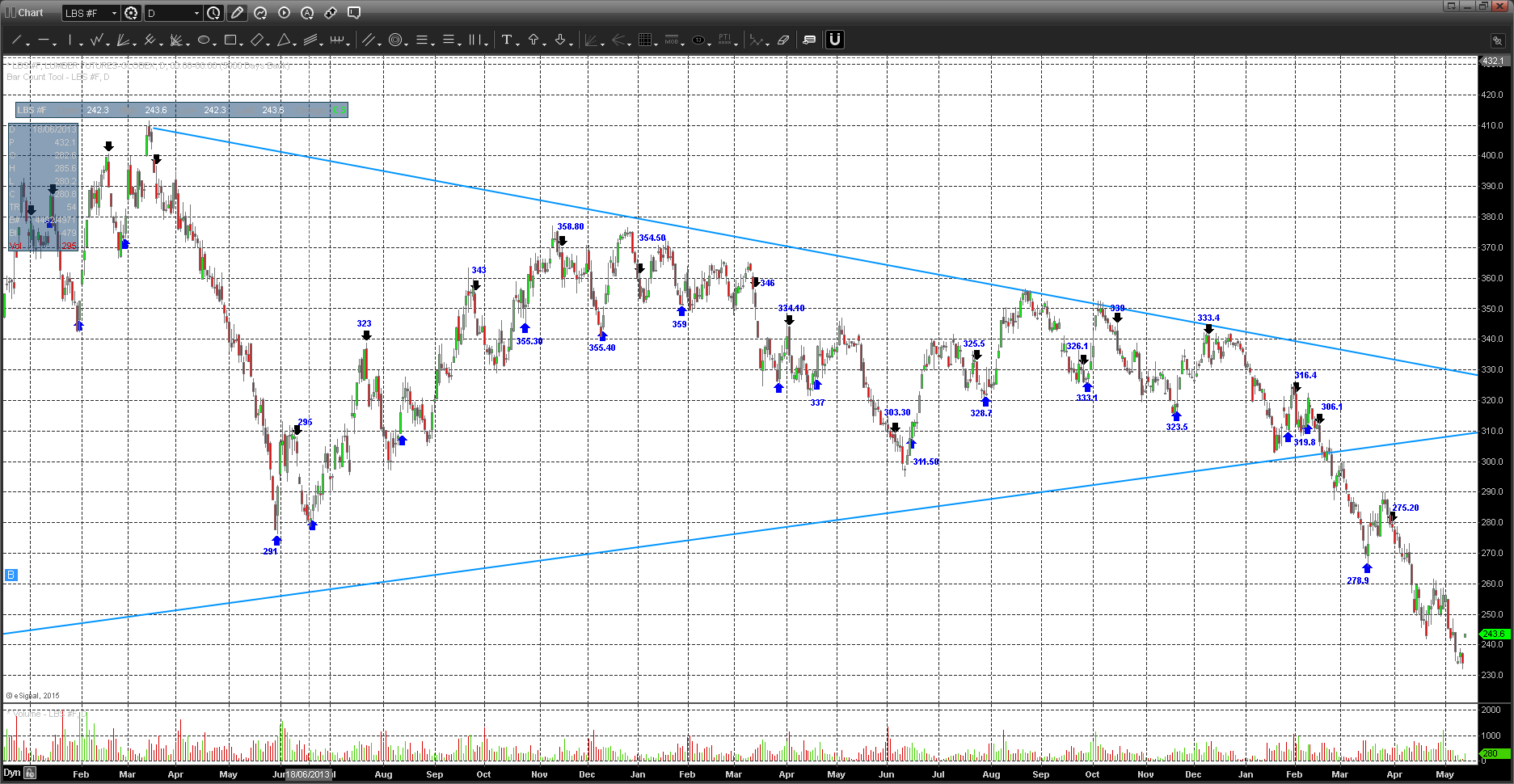
Task: Click the up arrow marker tool
Action: (x=533, y=40)
